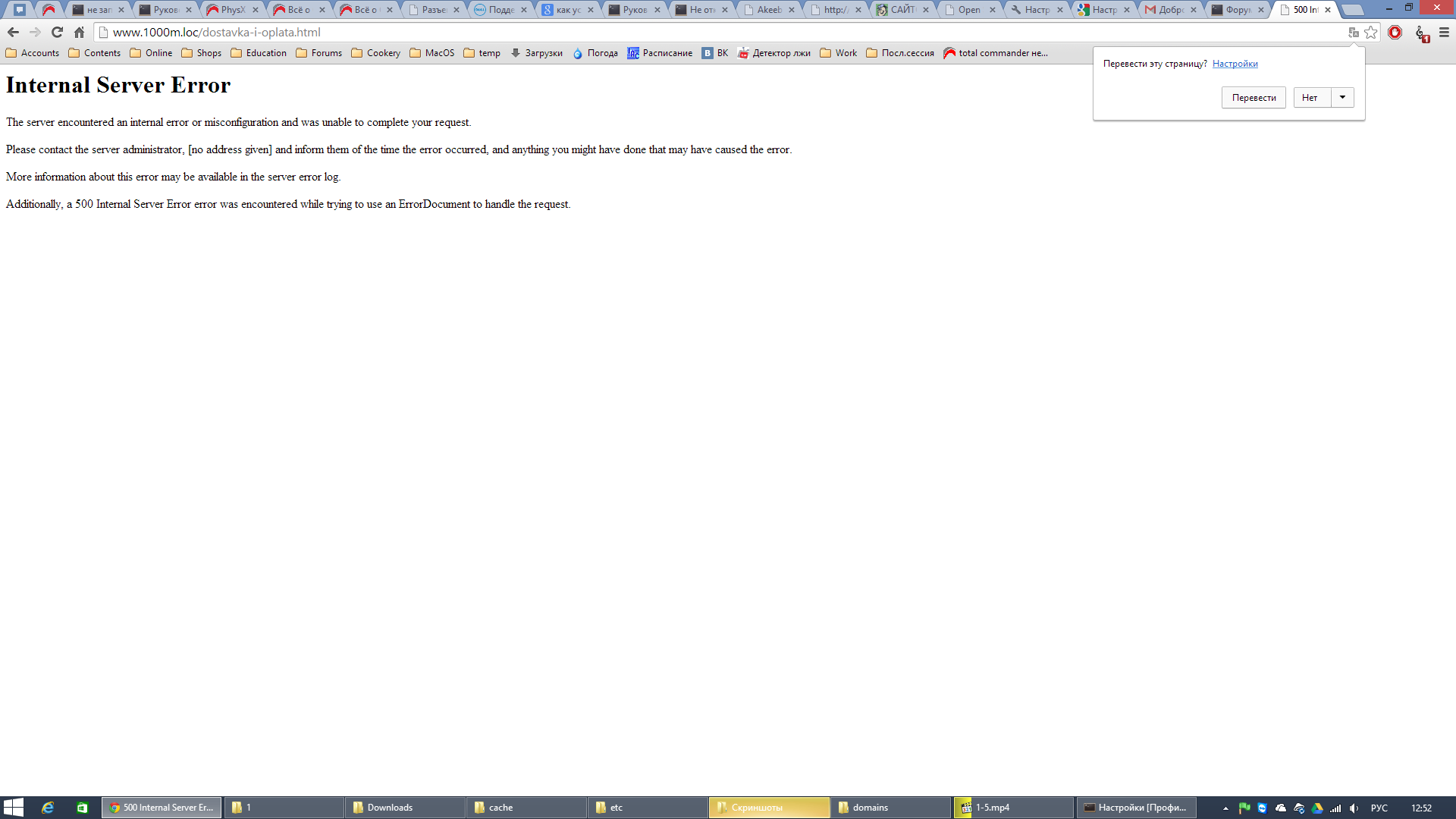Click the red Adblock extension icon
The image size is (1456, 819).
click(1395, 33)
